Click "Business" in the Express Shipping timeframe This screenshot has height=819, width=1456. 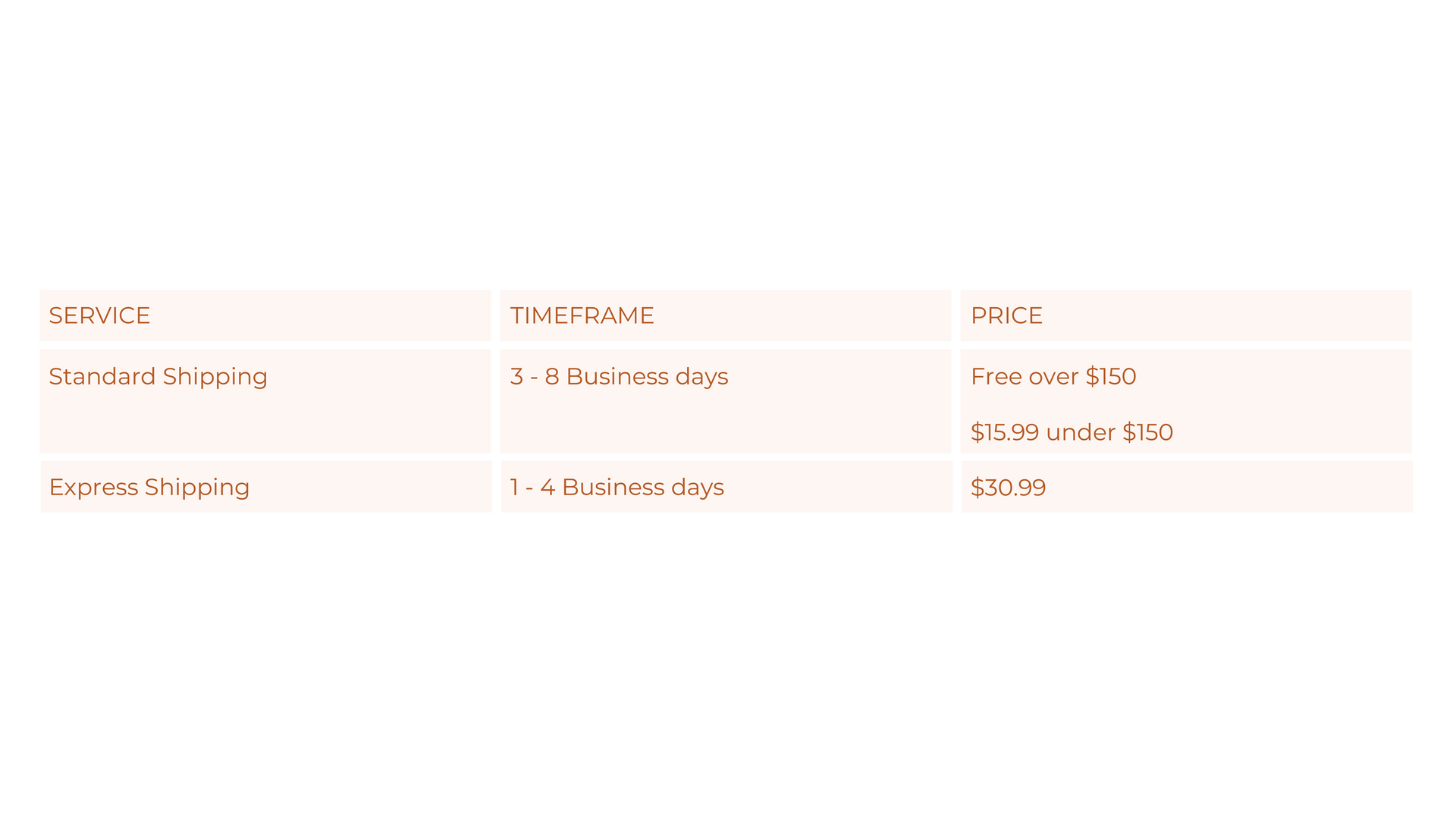click(x=613, y=487)
